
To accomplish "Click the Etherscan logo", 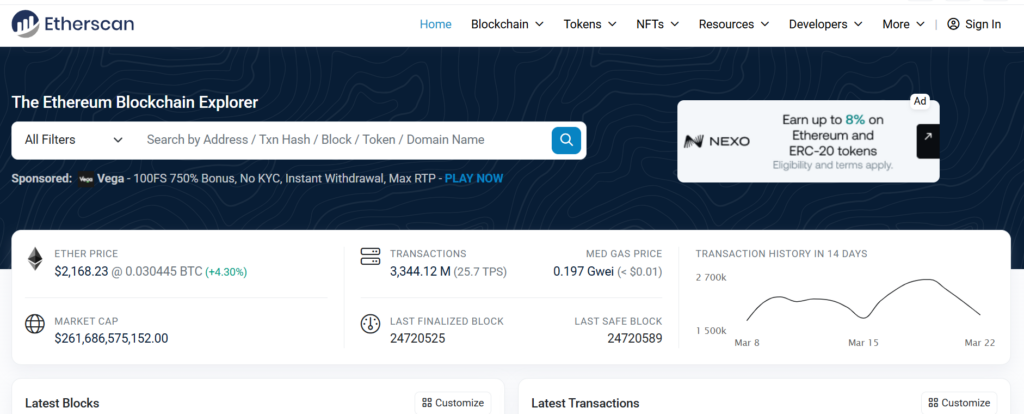I will (x=72, y=24).
